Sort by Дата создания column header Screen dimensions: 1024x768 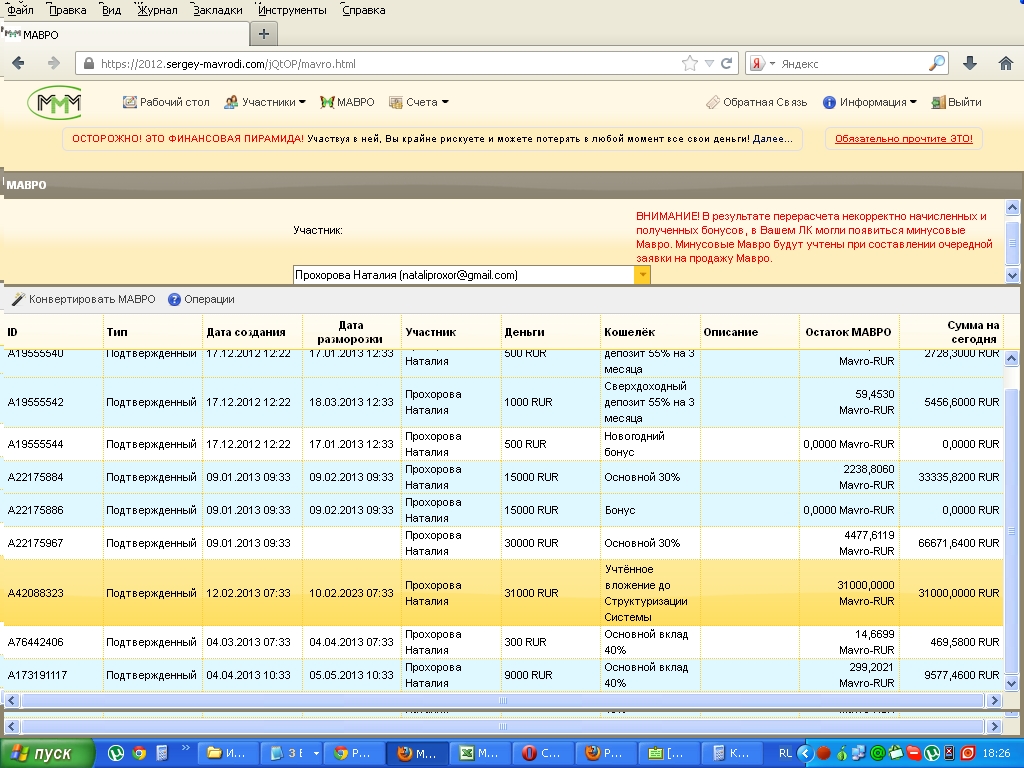[252, 332]
